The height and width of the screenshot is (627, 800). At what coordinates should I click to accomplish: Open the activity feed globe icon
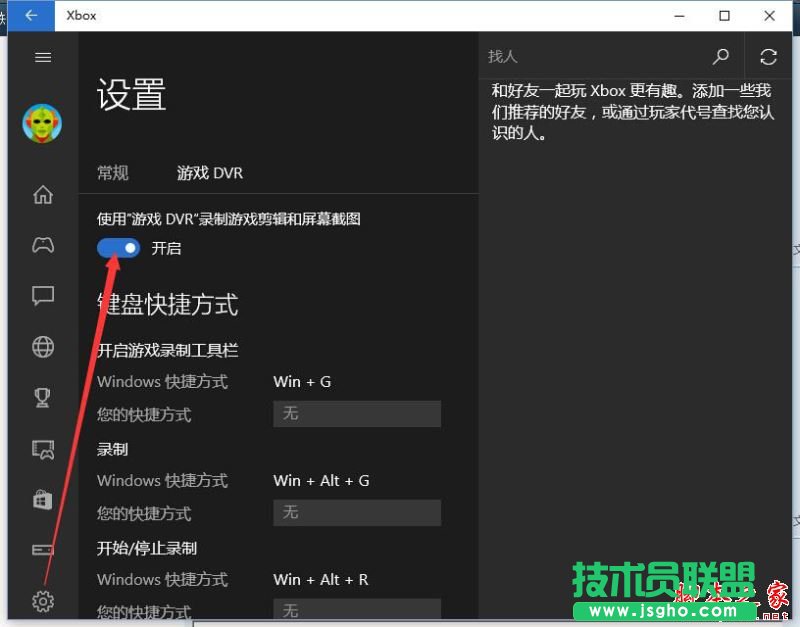(x=42, y=346)
